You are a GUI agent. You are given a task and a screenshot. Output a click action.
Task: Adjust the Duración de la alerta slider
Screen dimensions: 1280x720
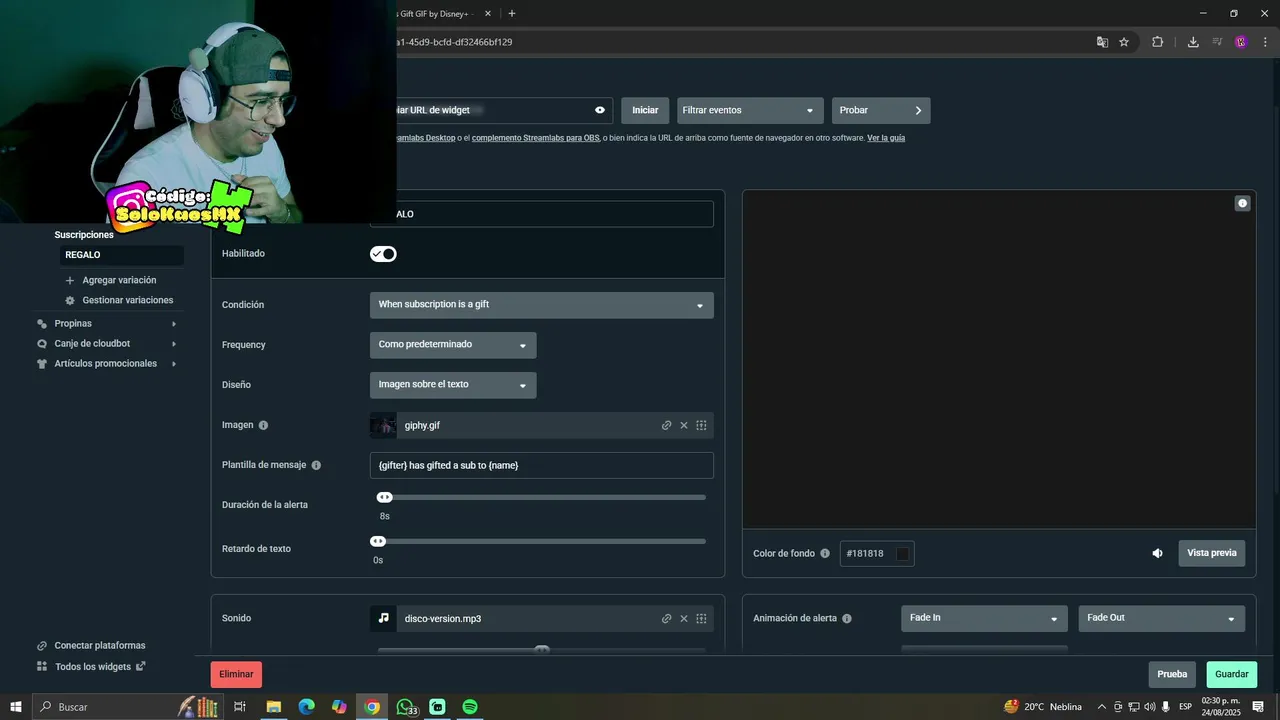[x=384, y=497]
